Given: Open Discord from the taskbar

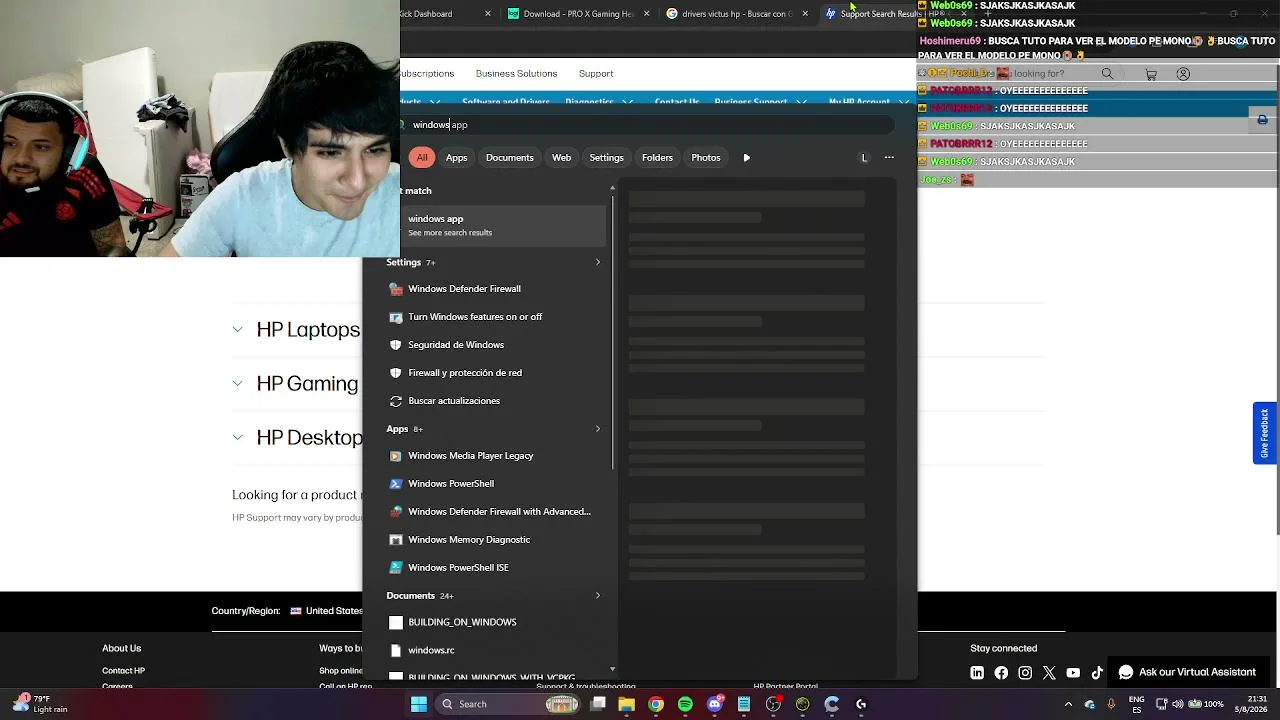Looking at the screenshot, I should tap(715, 704).
